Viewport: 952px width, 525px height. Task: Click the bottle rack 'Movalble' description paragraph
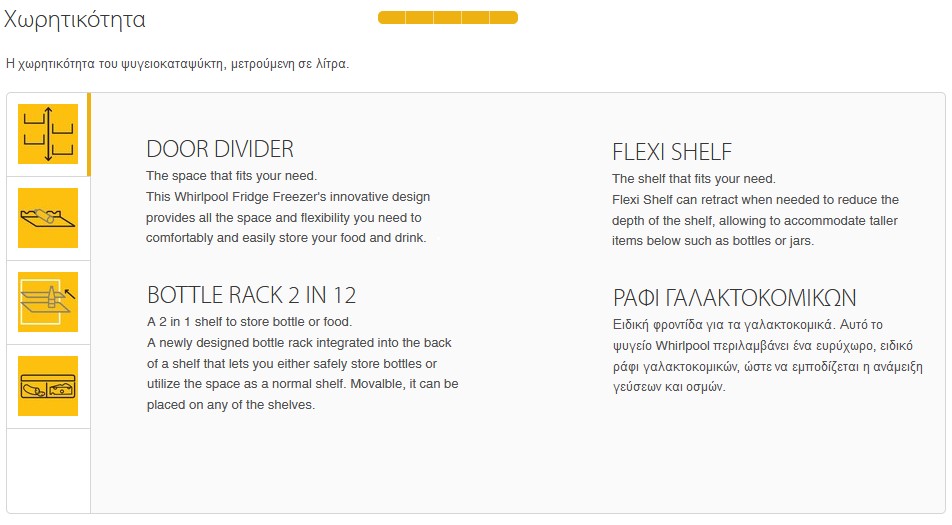(302, 374)
